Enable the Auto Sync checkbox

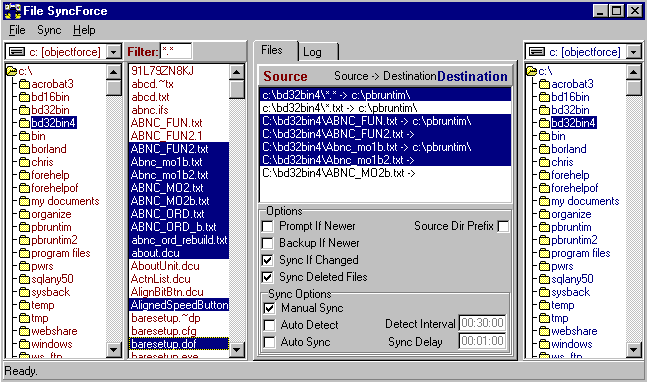(x=269, y=342)
